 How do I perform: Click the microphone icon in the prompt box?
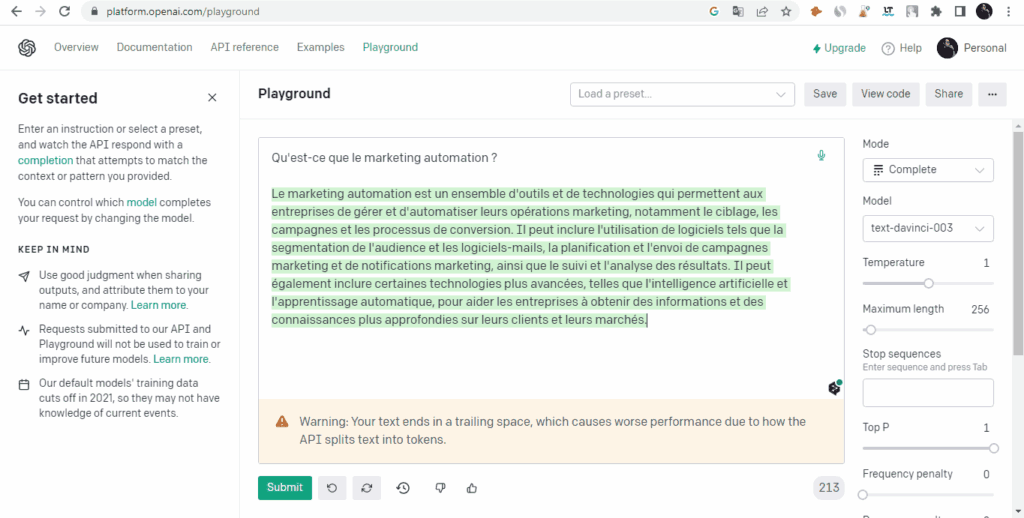[x=821, y=156]
